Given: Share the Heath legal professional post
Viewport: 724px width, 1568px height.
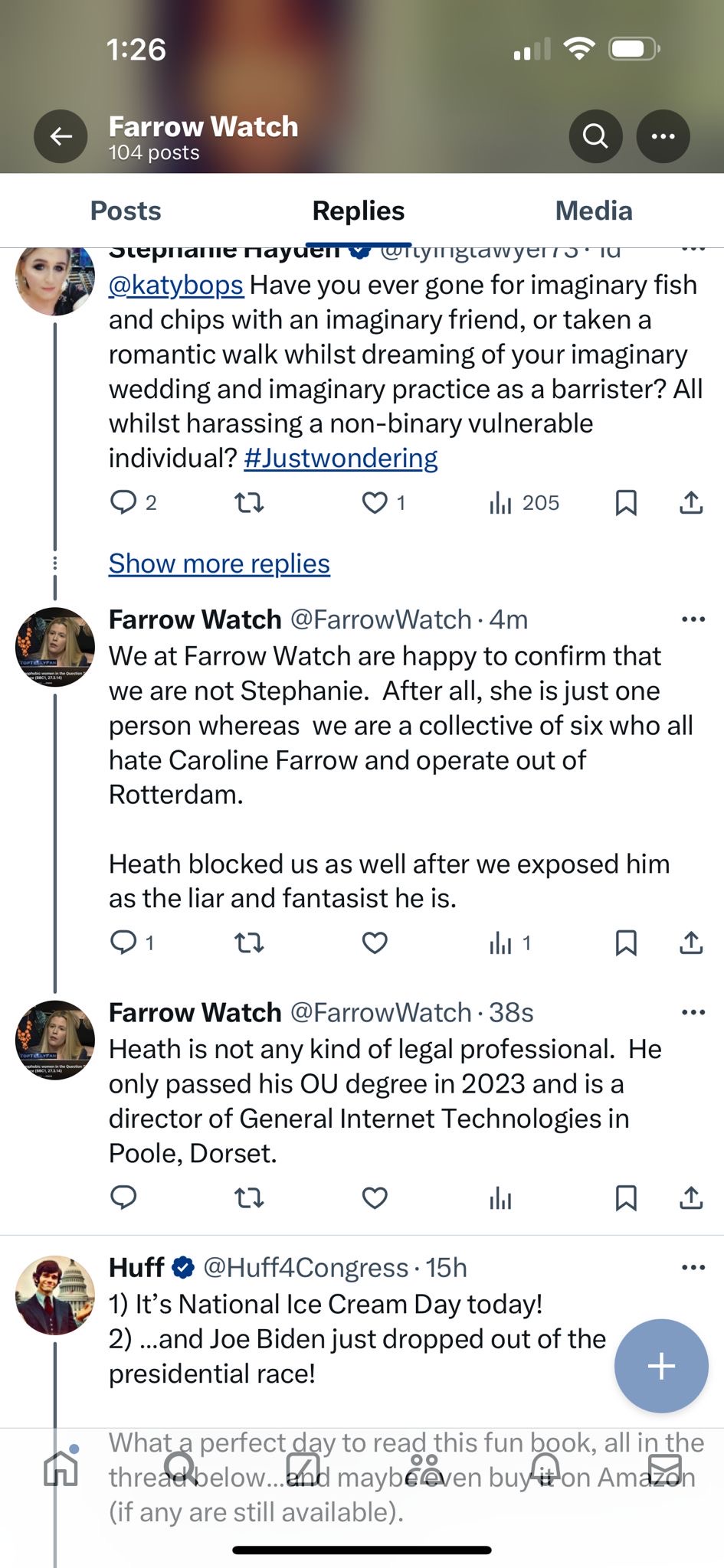Looking at the screenshot, I should [x=691, y=1197].
